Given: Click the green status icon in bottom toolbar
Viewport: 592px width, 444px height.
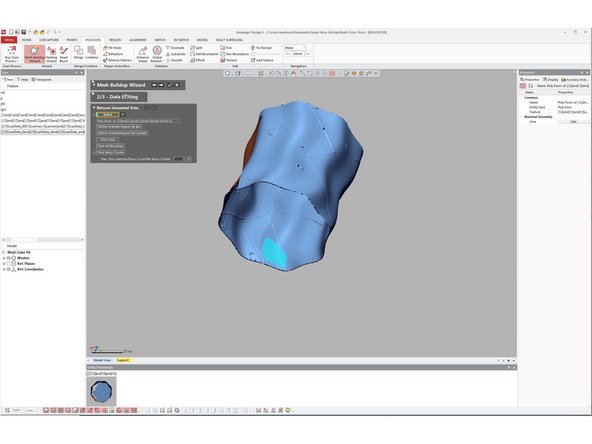Looking at the screenshot, I should (x=288, y=410).
